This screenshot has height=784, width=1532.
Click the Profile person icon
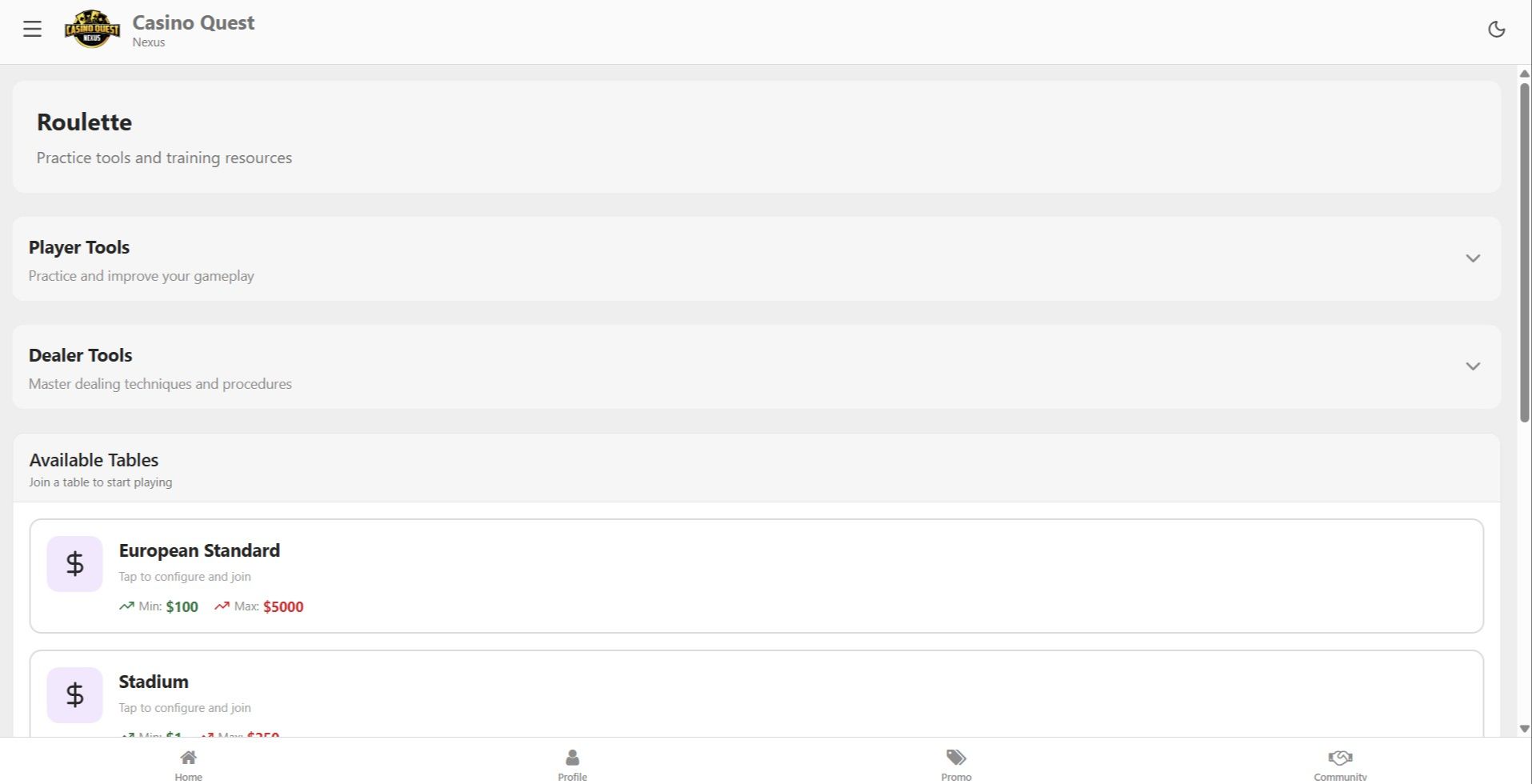[x=572, y=757]
